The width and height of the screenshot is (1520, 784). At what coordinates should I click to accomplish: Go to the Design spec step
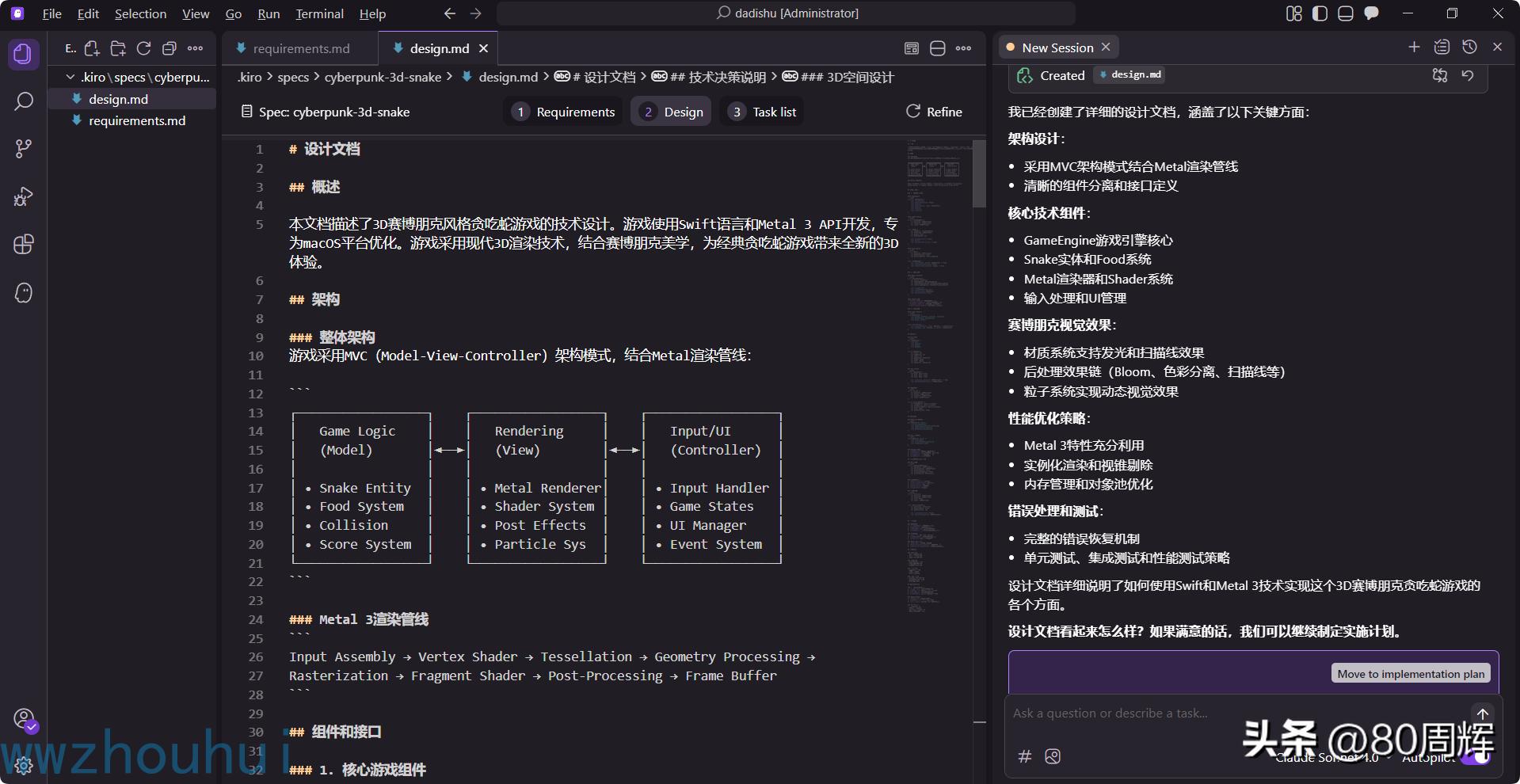point(672,112)
